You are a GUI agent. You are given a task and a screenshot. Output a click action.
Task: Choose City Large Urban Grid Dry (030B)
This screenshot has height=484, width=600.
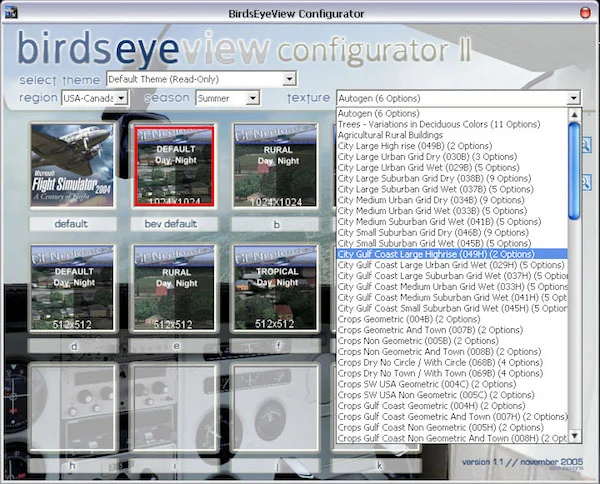[x=452, y=156]
